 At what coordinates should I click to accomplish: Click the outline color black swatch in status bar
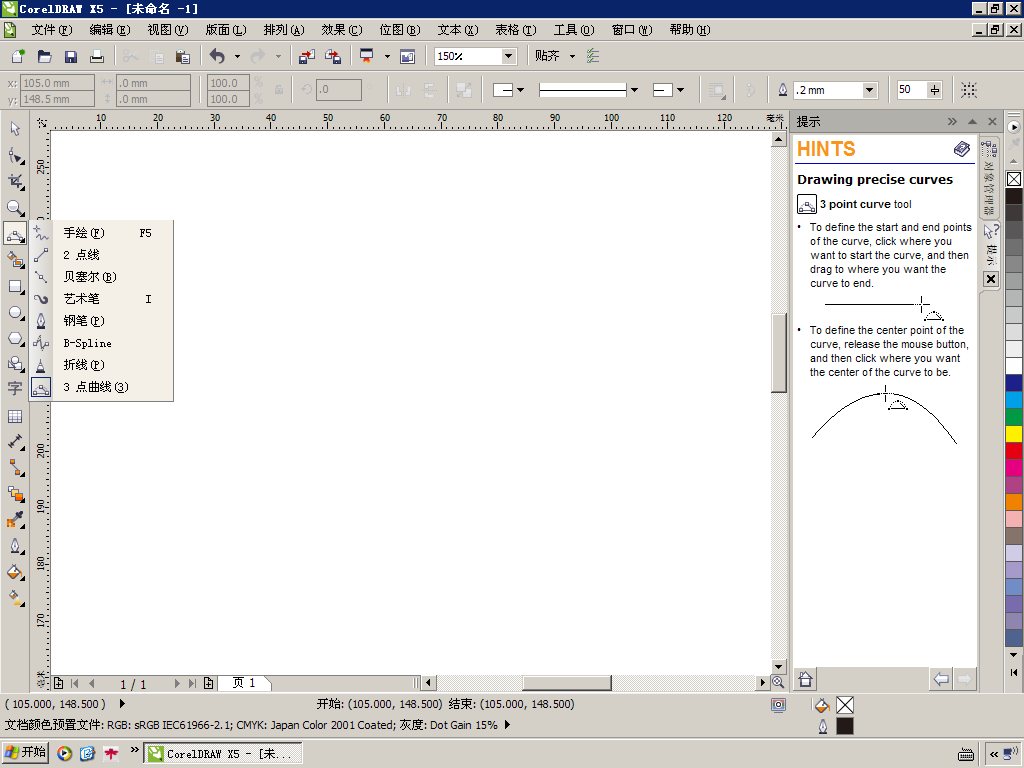[844, 726]
